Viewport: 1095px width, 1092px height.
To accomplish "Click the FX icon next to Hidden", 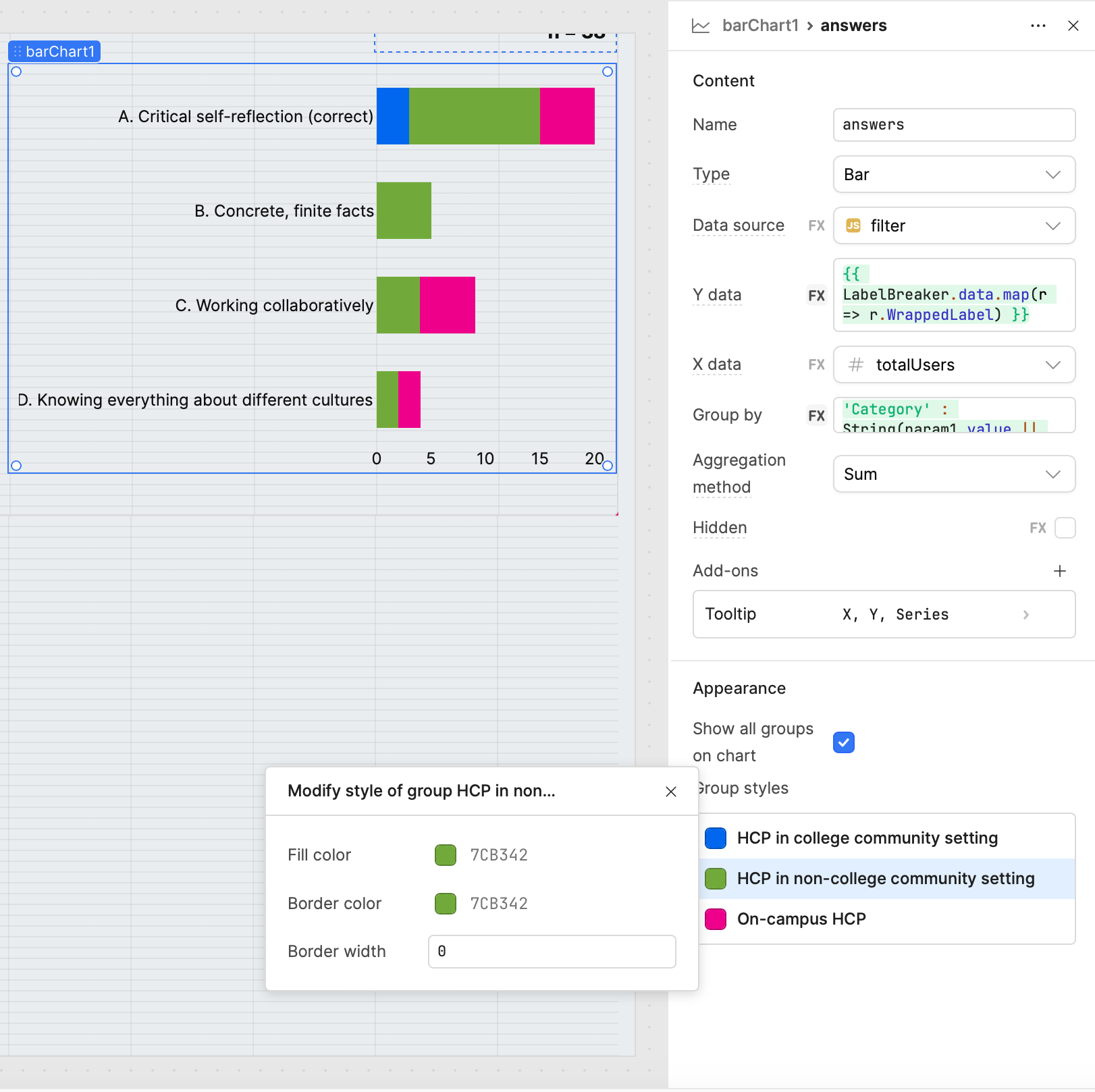I will pos(1038,528).
